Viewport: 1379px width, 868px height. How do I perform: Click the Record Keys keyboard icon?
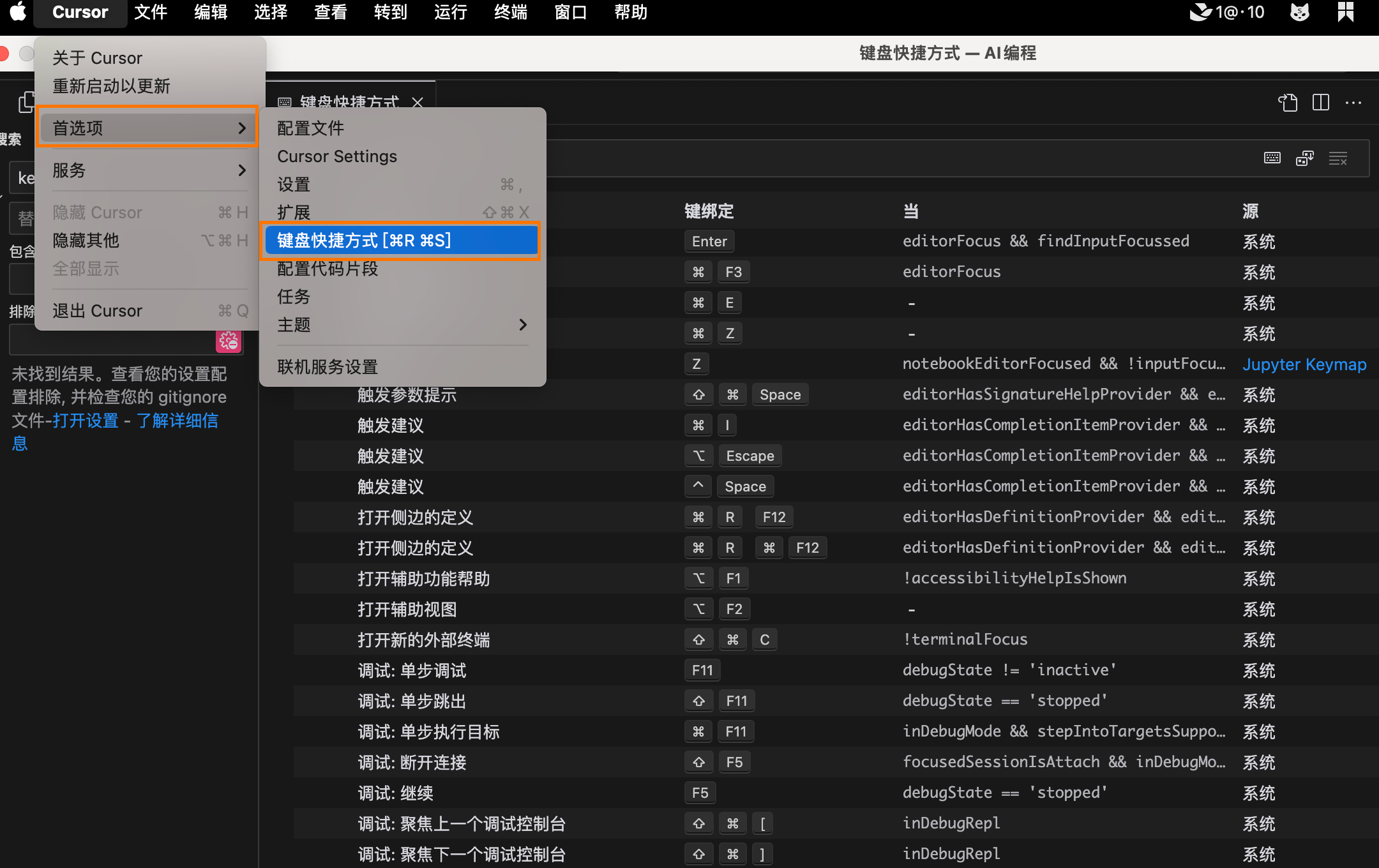click(x=1272, y=158)
